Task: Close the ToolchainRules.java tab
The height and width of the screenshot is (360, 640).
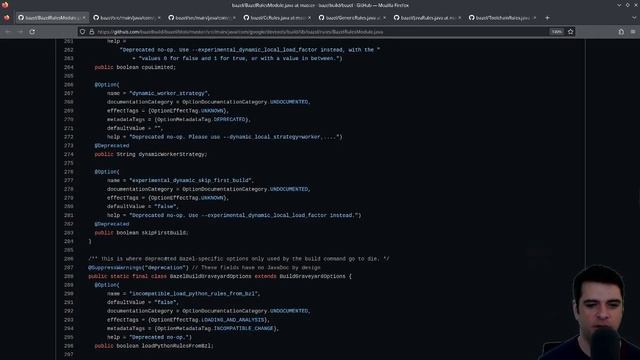Action: (535, 18)
